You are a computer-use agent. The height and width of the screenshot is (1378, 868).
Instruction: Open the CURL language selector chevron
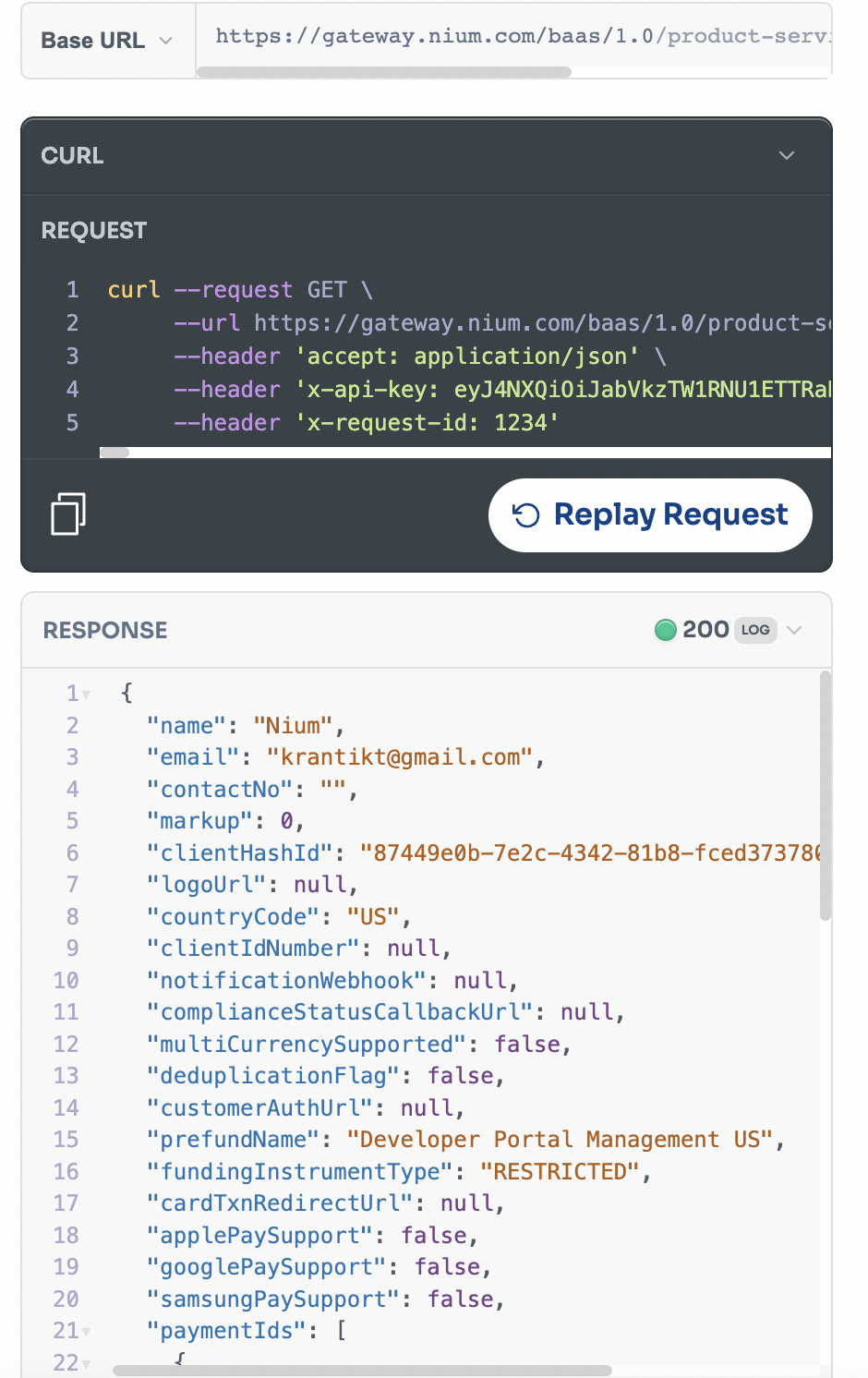(x=787, y=155)
